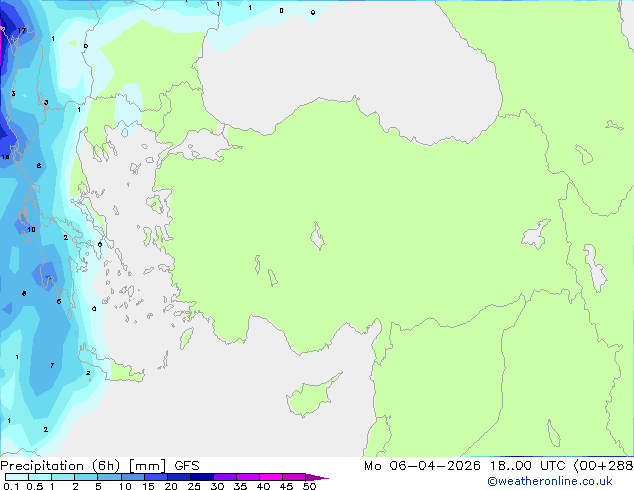Pick the 5–10 mm legend color swatch
This screenshot has width=634, height=490.
(x=109, y=477)
